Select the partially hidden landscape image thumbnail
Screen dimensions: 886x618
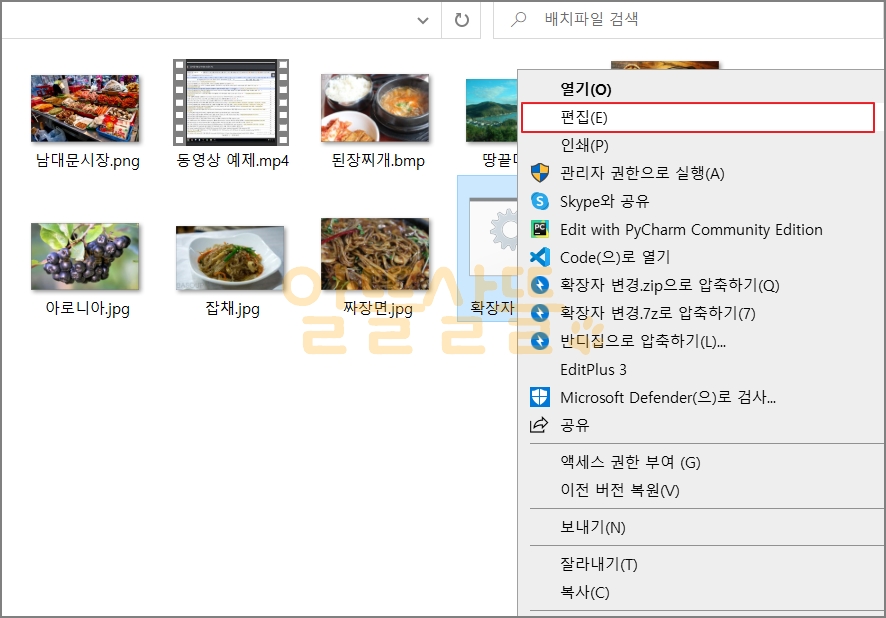[x=491, y=110]
